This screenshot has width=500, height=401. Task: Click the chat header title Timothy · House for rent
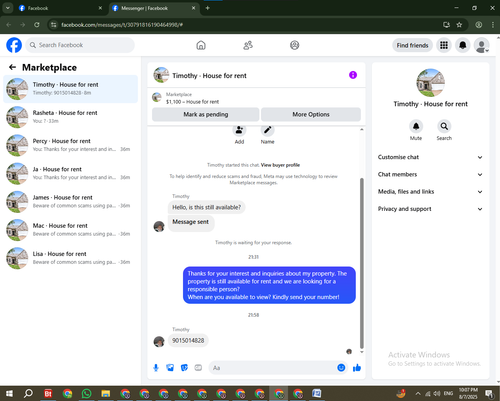point(209,76)
